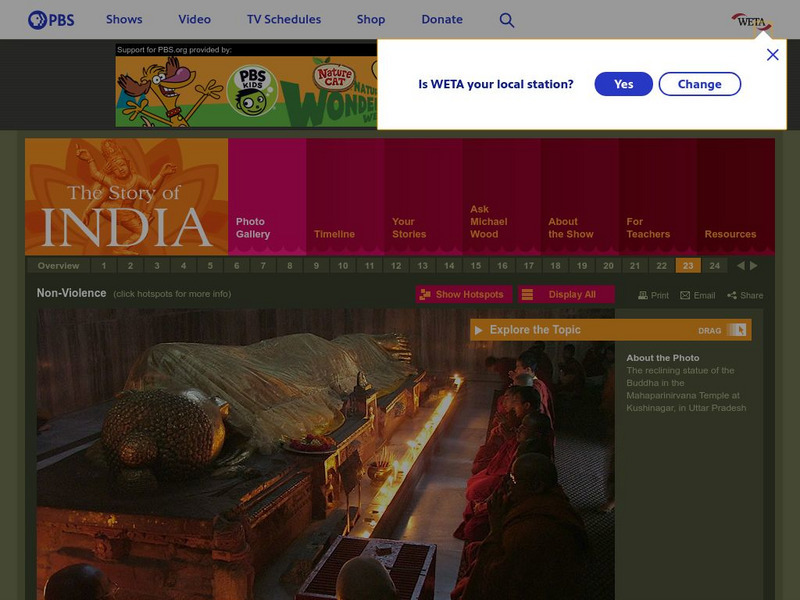Confirm WETA as local station with Yes
The width and height of the screenshot is (800, 600).
[x=622, y=84]
